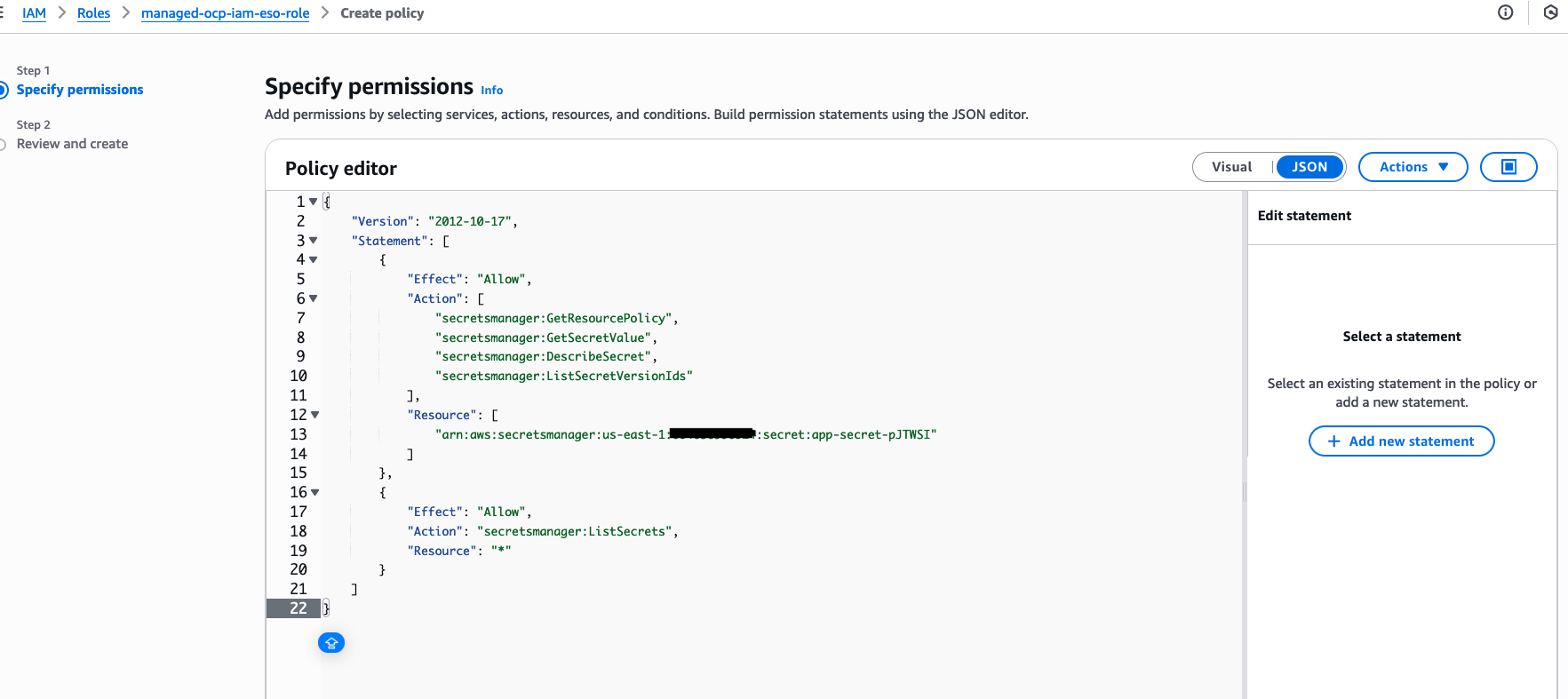Open managed-ocp-iam-eso-role breadcrumb link
The height and width of the screenshot is (699, 1568).
(225, 13)
